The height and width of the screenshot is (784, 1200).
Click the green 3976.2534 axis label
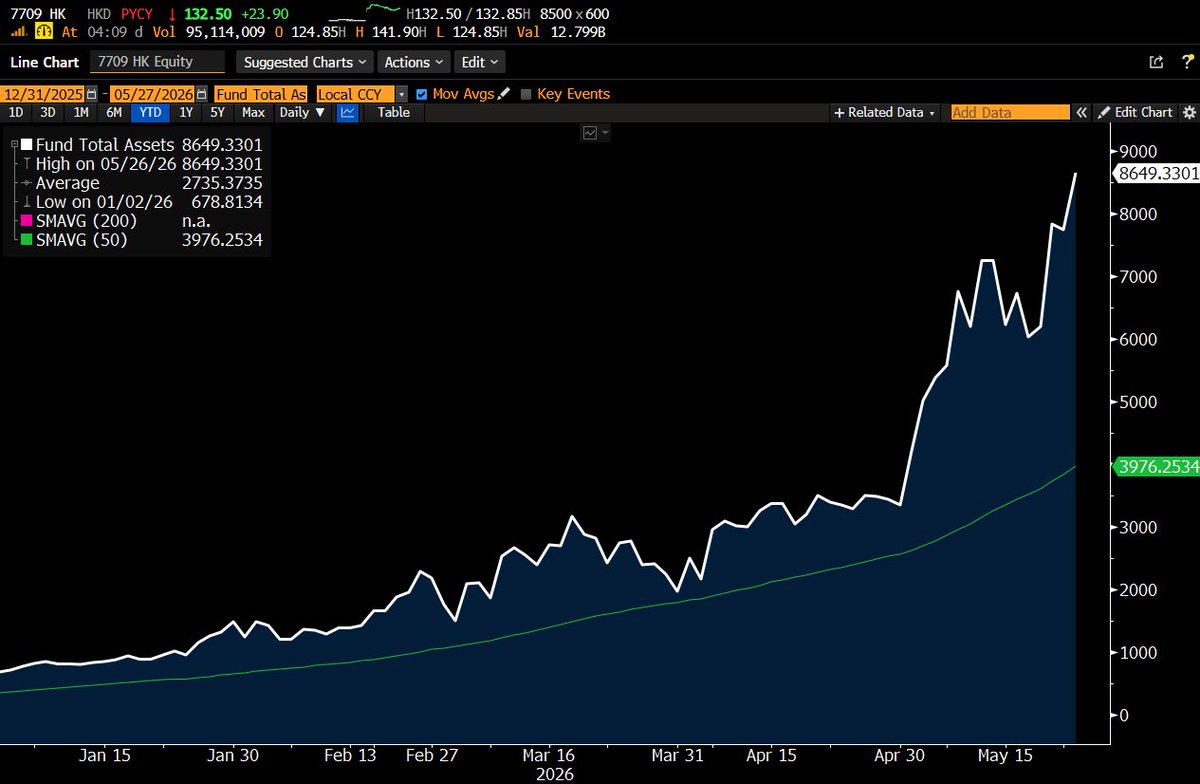click(x=1158, y=466)
